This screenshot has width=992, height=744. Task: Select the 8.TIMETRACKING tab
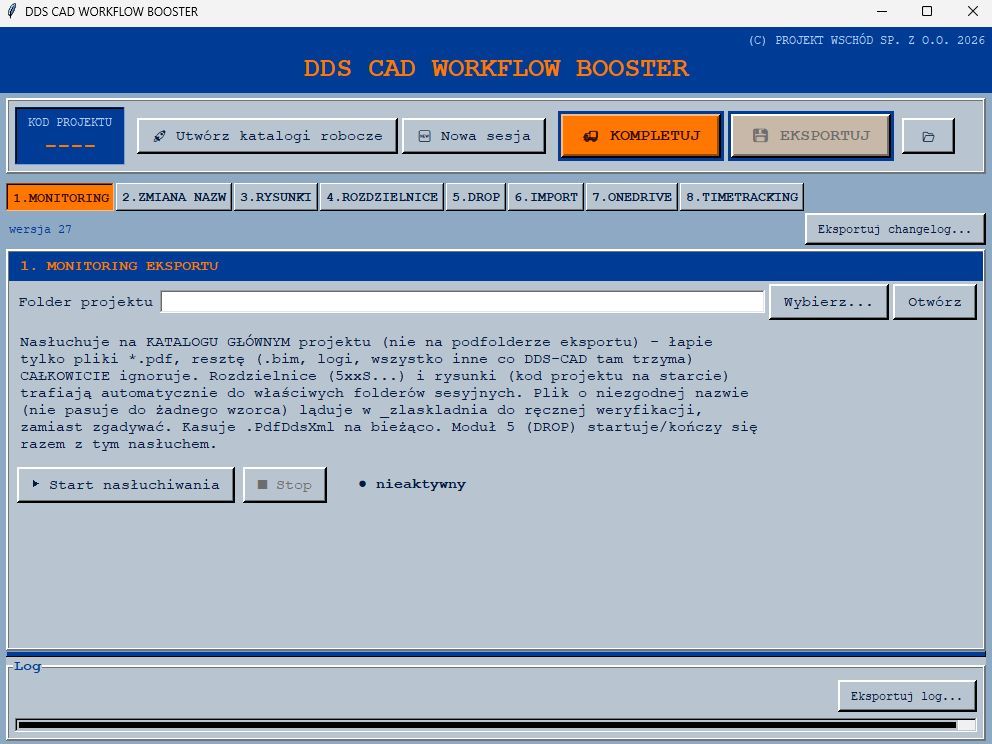(741, 197)
